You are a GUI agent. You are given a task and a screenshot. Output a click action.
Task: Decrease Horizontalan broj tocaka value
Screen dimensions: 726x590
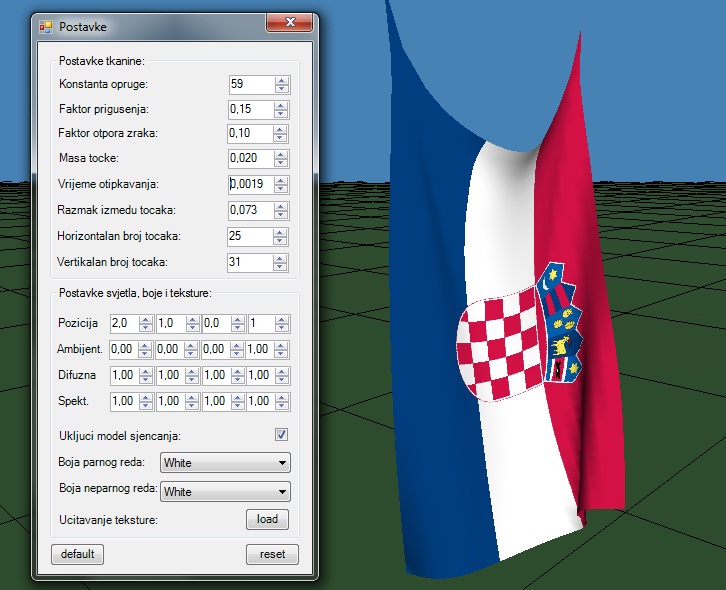280,241
